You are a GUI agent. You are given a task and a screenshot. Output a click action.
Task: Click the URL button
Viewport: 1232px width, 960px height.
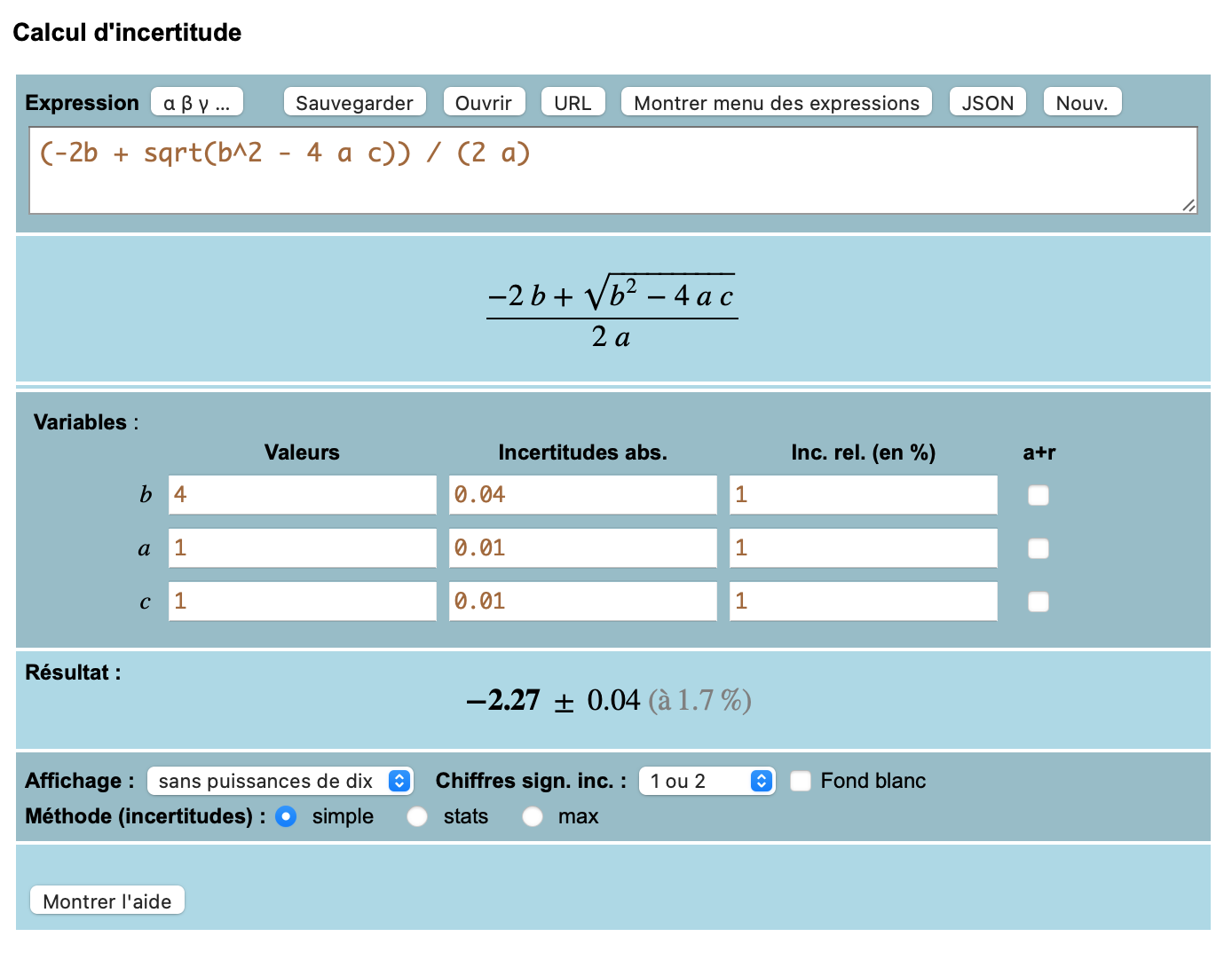tap(573, 103)
